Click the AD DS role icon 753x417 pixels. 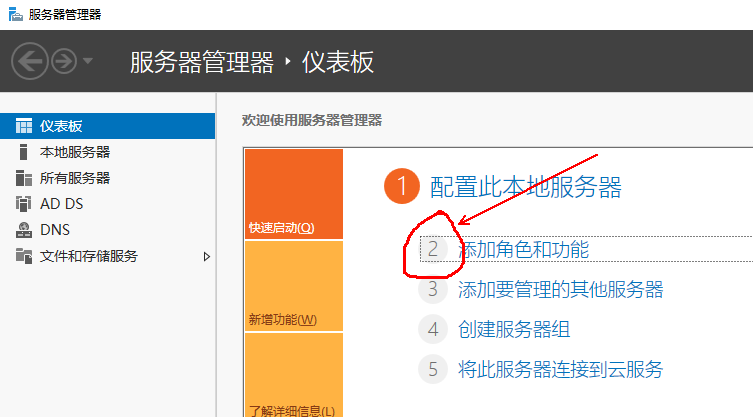click(x=23, y=204)
